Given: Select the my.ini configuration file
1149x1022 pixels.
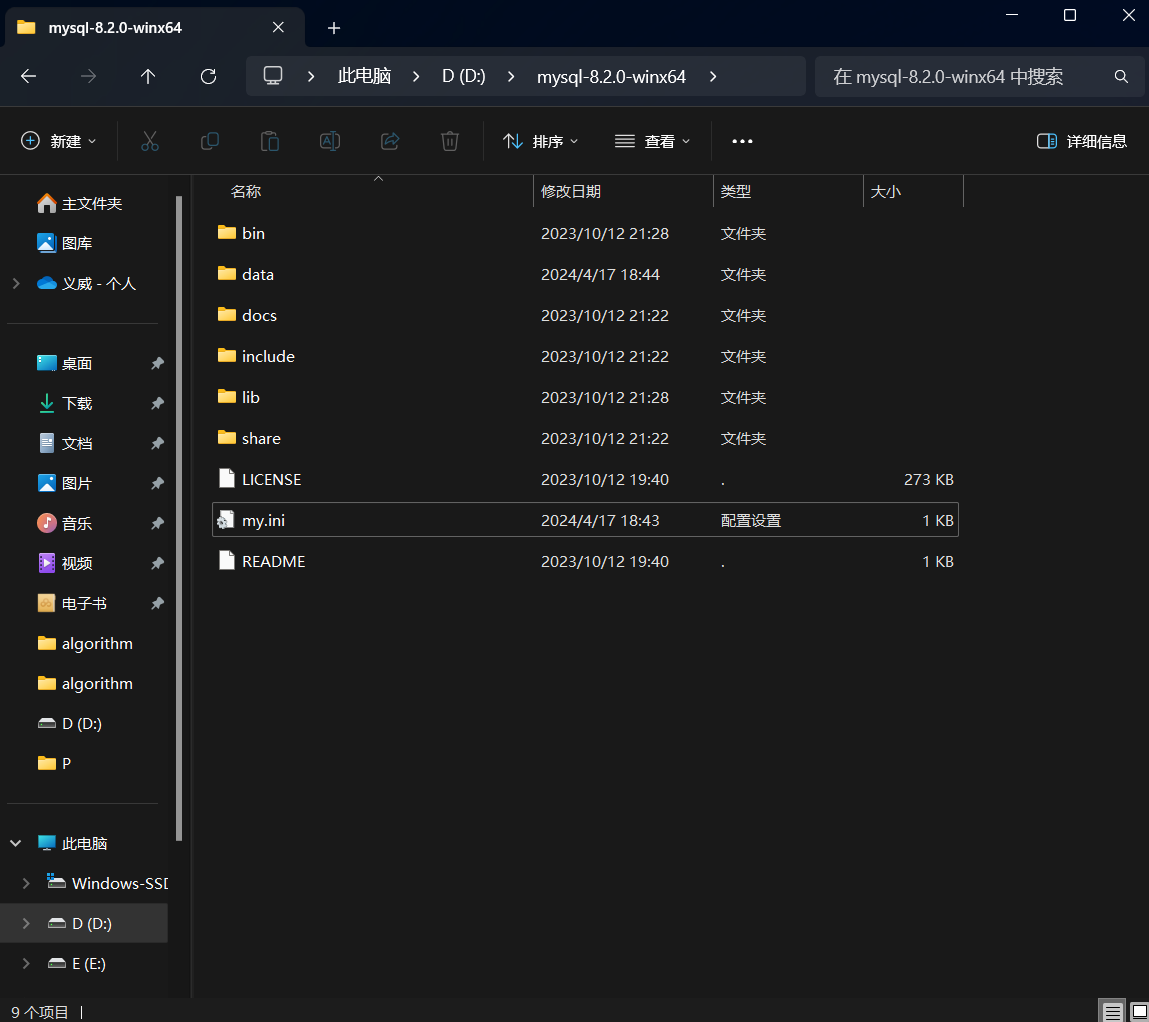Looking at the screenshot, I should pos(585,520).
